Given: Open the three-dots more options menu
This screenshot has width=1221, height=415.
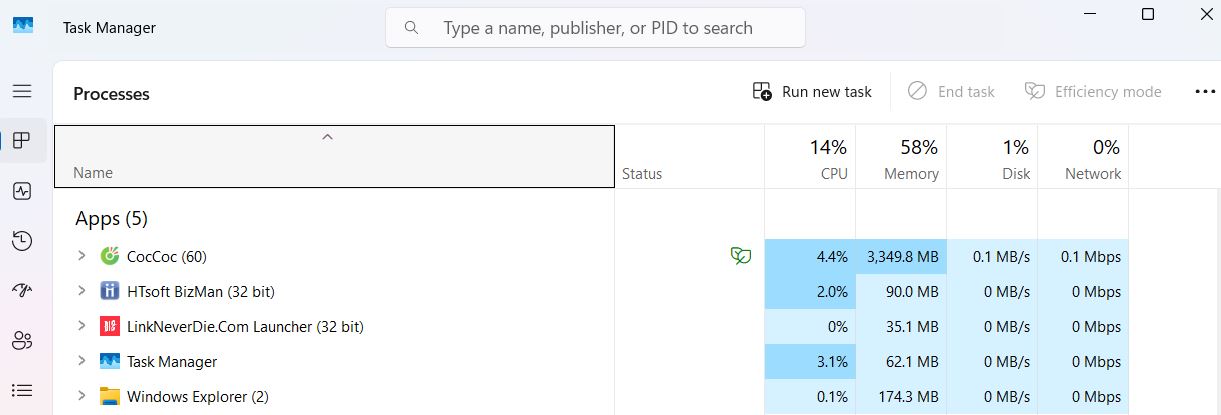Looking at the screenshot, I should pyautogui.click(x=1205, y=91).
